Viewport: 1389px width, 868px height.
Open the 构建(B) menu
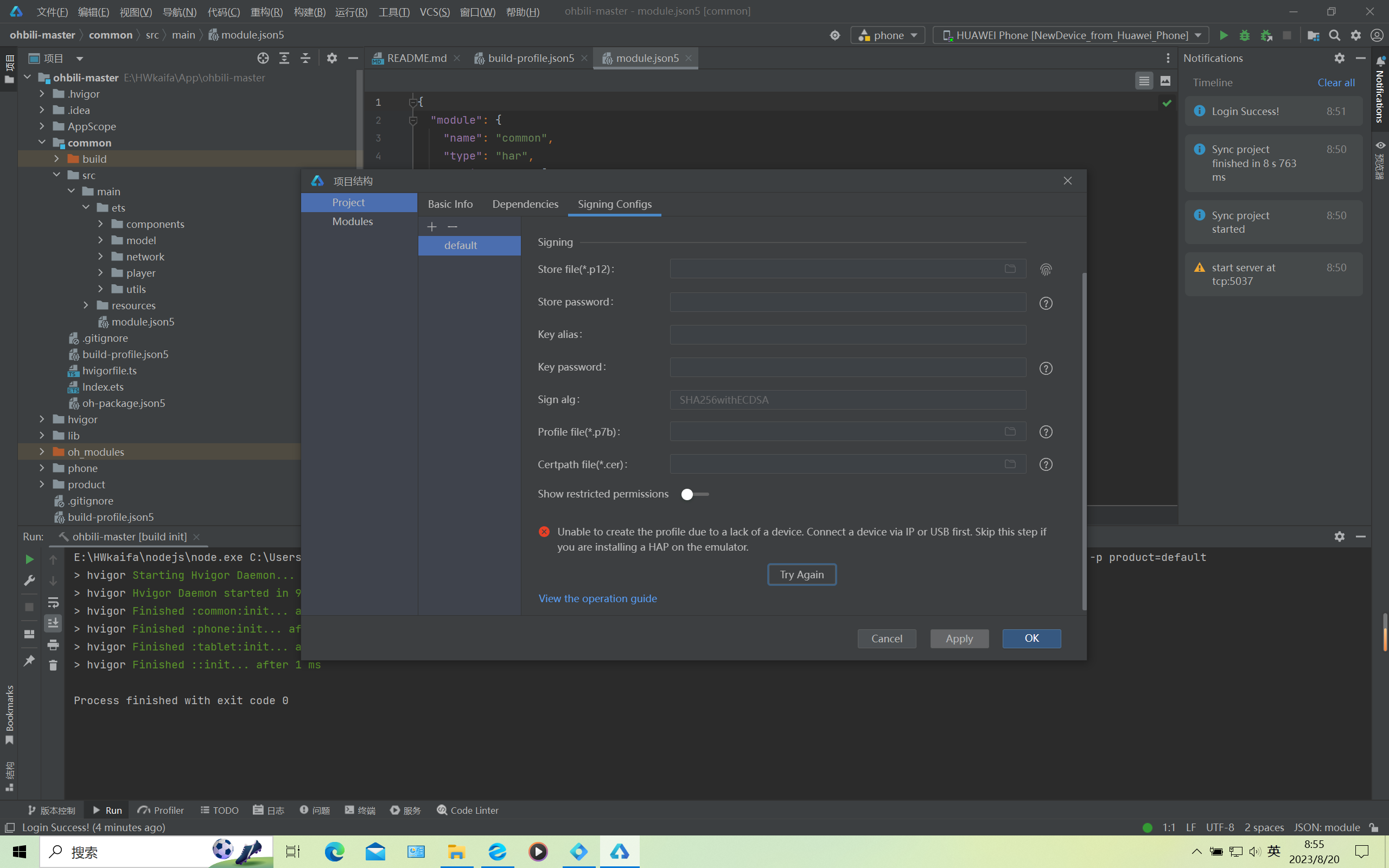click(309, 12)
